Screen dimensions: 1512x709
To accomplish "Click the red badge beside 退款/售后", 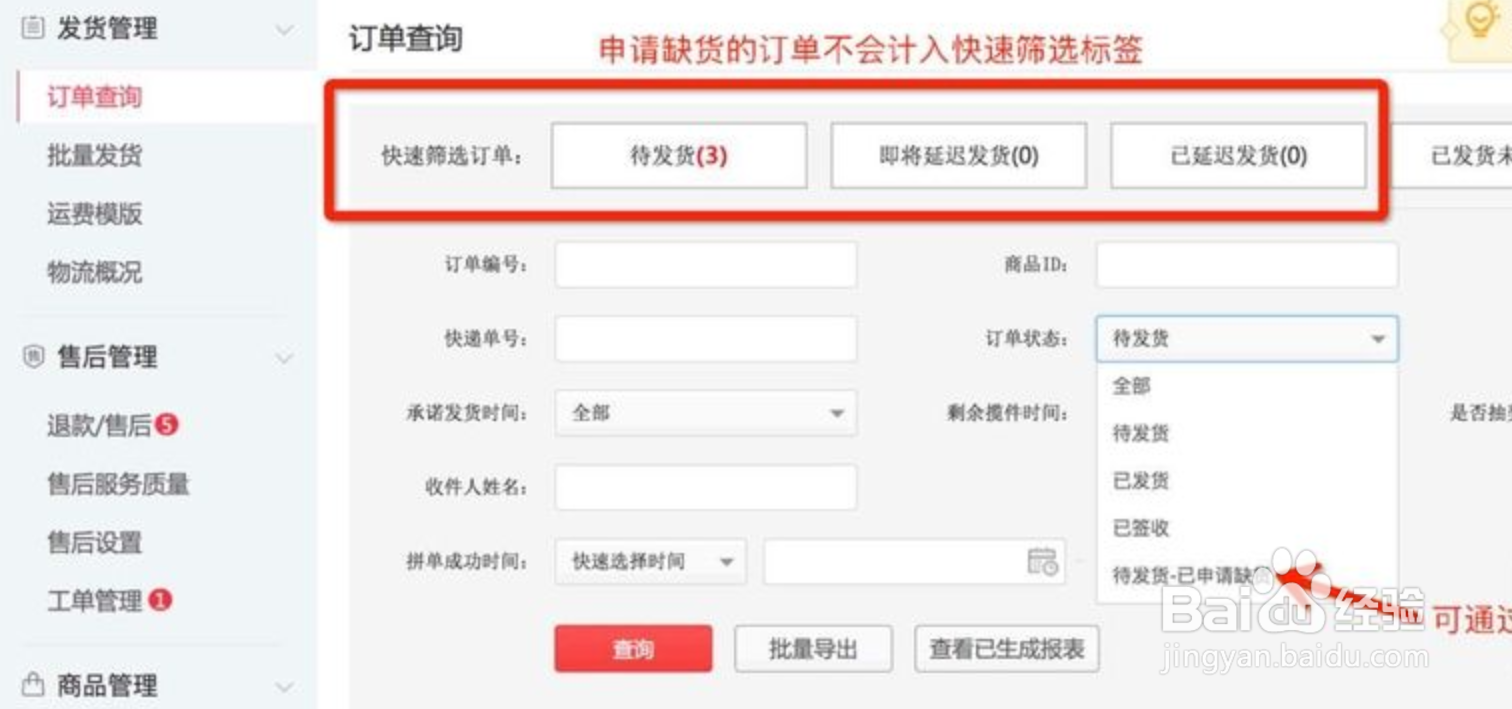I will (167, 425).
